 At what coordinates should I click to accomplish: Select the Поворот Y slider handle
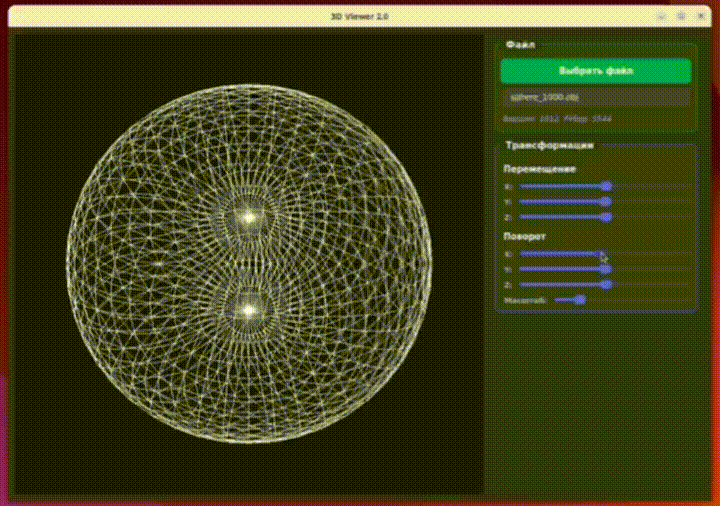[606, 269]
